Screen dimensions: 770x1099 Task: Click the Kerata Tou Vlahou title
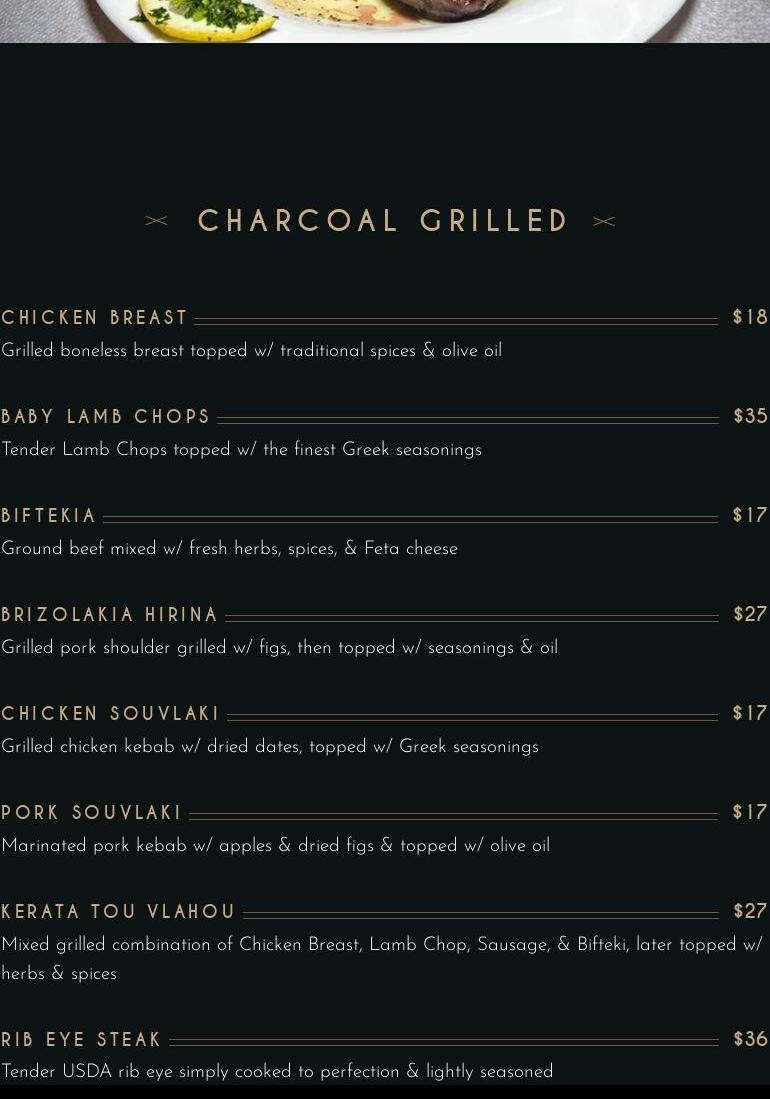coord(118,912)
